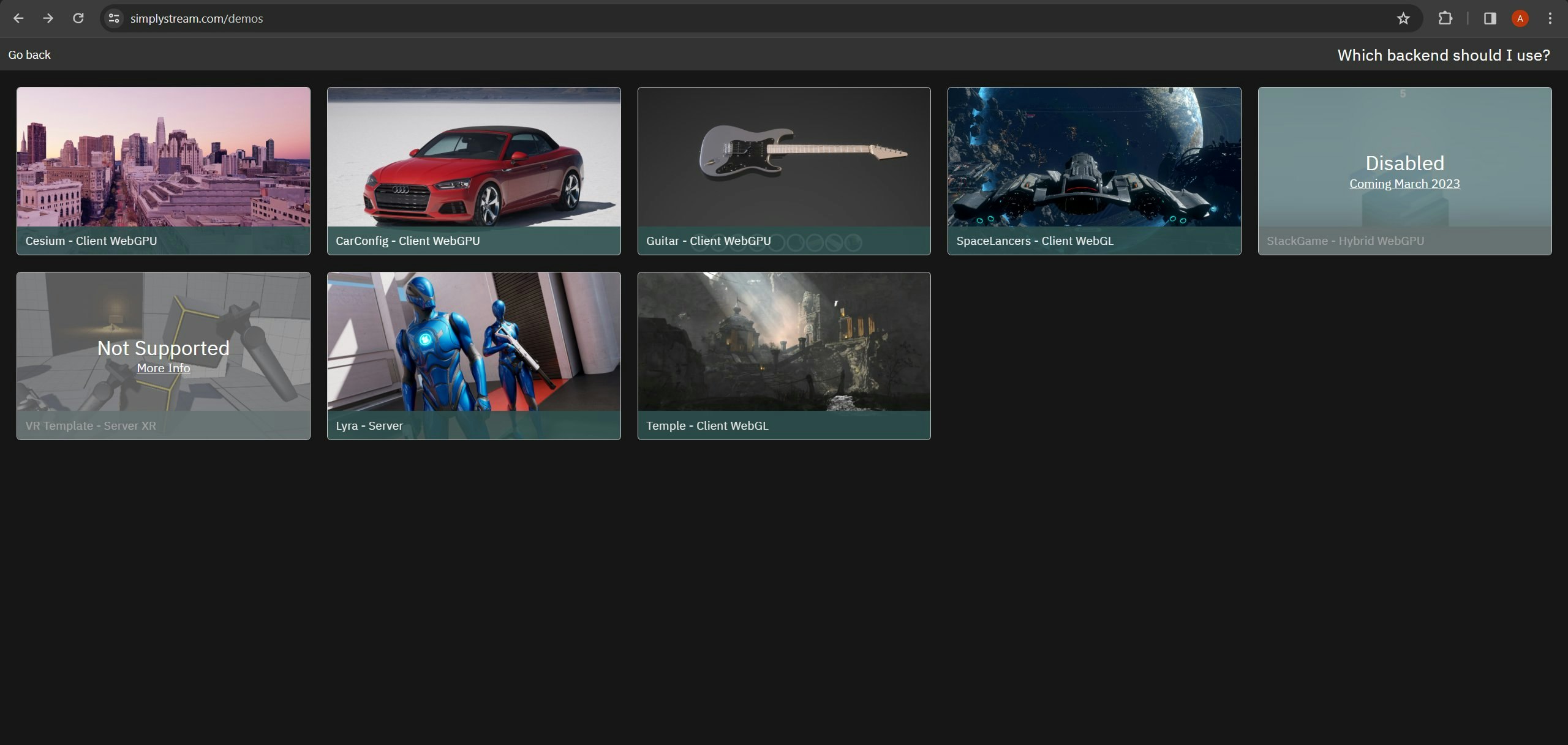Click the 'Not Supported' heading
This screenshot has width=1568, height=745.
[164, 348]
